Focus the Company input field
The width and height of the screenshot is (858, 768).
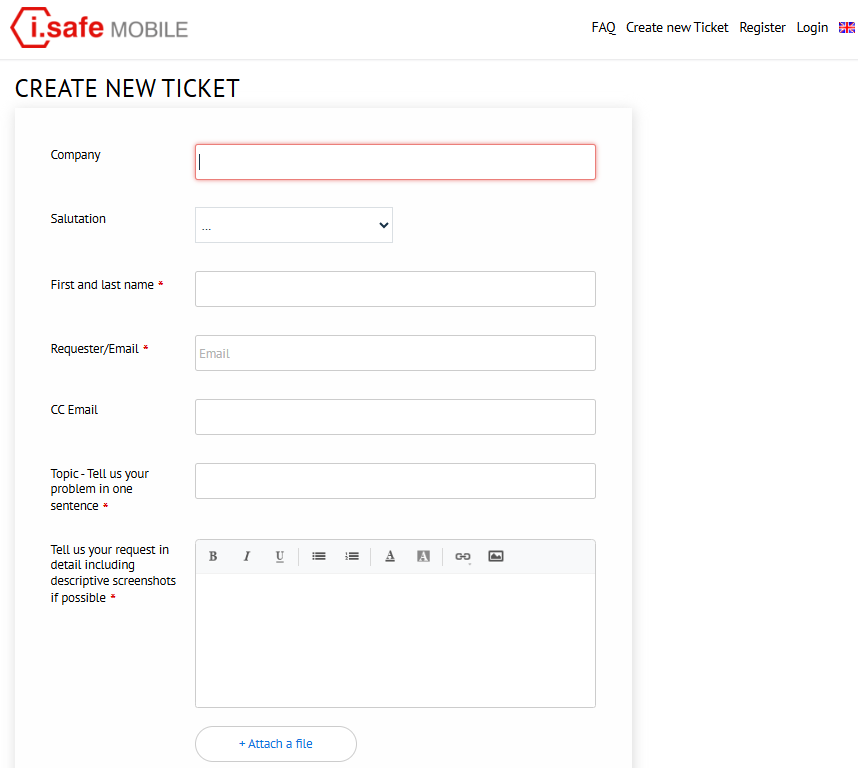(x=395, y=162)
